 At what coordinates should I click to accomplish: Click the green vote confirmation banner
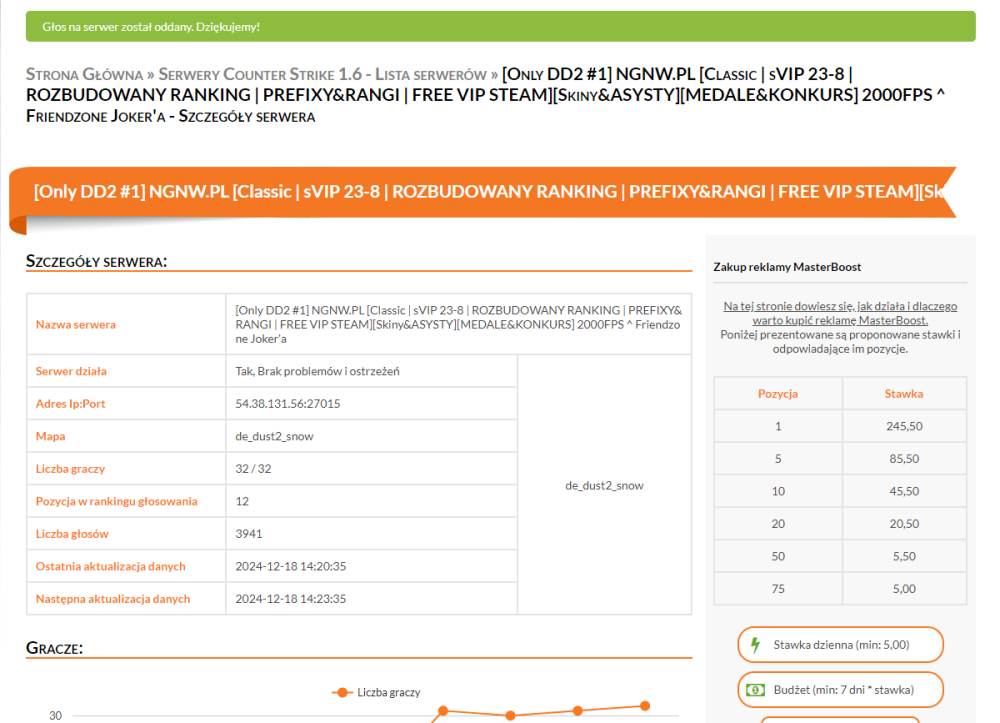coord(501,27)
